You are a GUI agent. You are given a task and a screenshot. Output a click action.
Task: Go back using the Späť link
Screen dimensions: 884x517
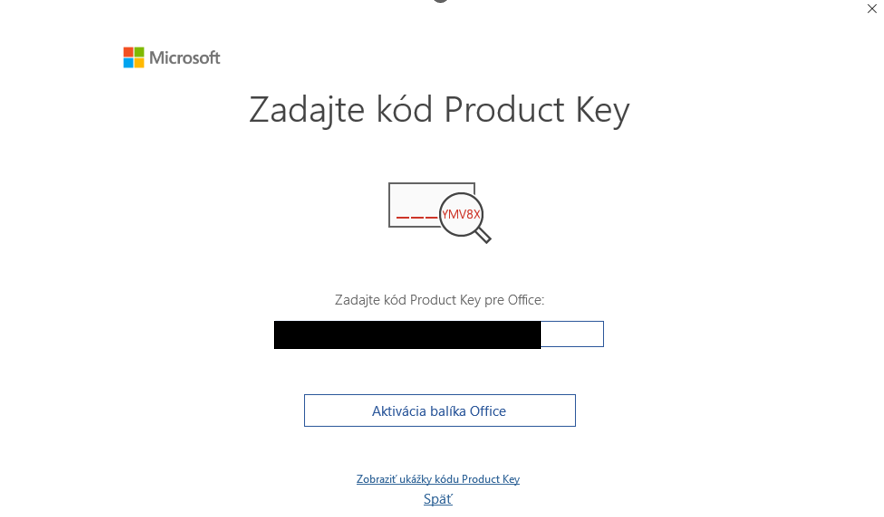point(438,499)
